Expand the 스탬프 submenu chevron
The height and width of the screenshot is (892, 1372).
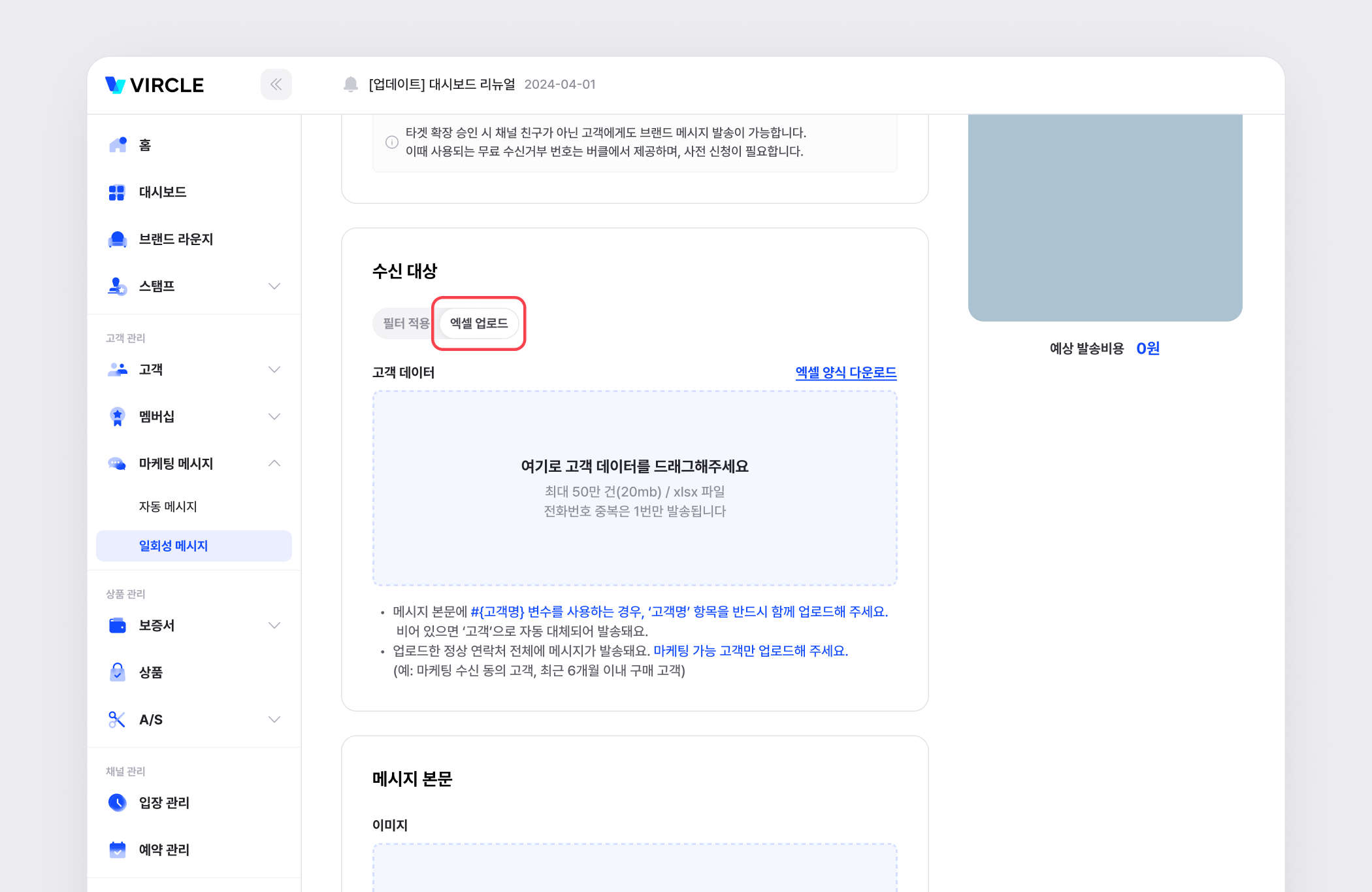pyautogui.click(x=274, y=286)
